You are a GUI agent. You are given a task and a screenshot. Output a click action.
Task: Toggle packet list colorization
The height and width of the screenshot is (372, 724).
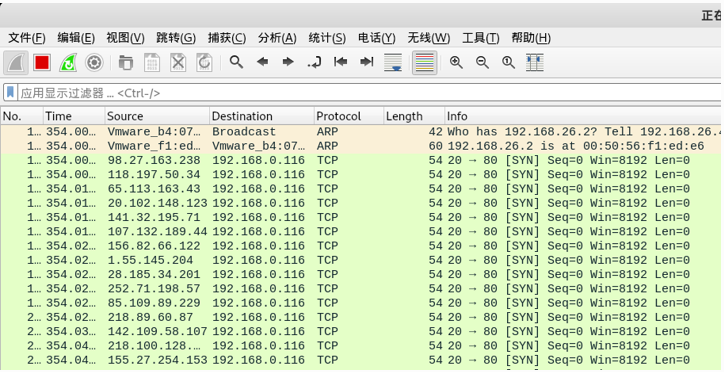point(424,63)
